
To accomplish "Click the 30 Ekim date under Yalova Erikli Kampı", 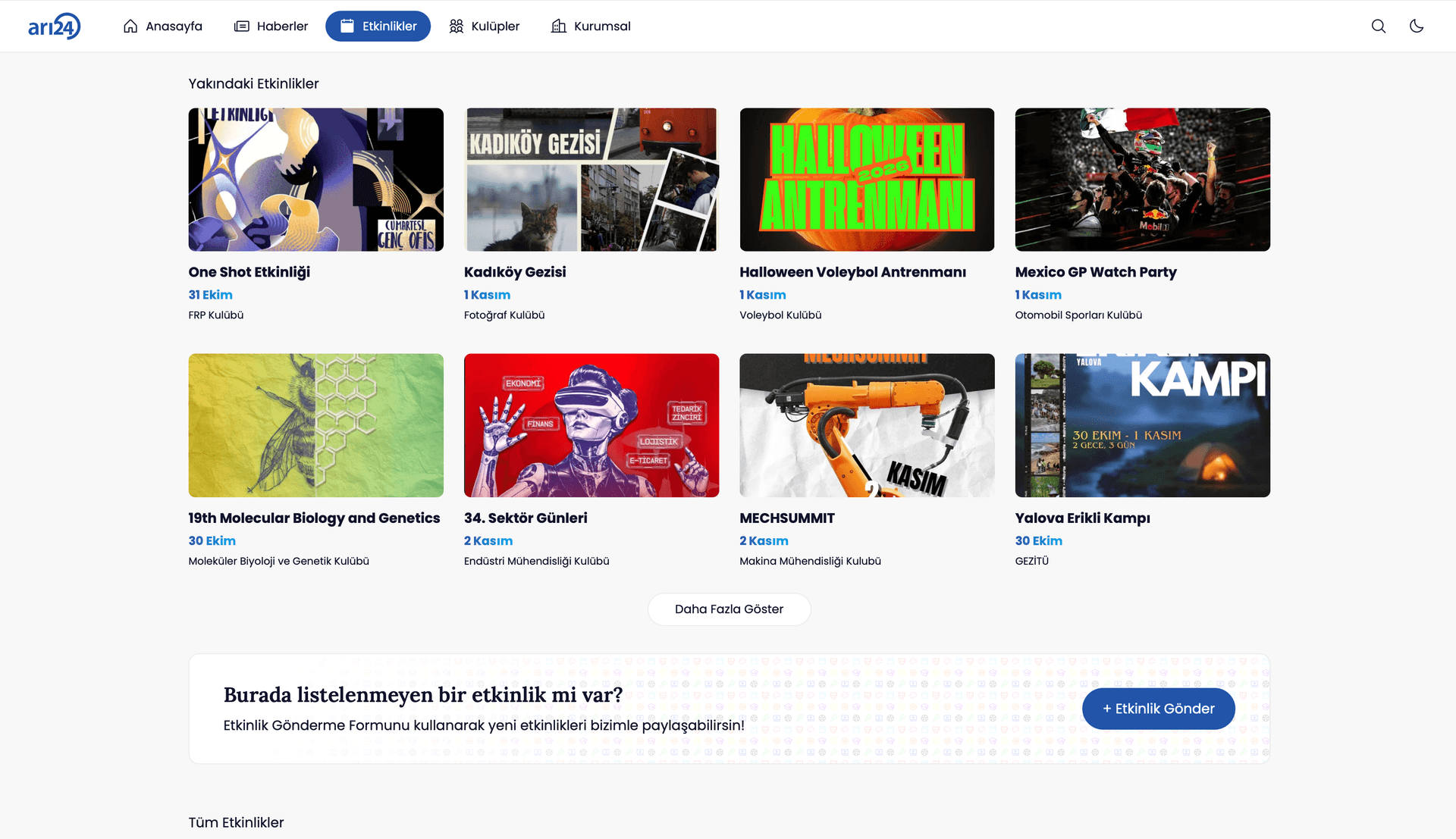I will [x=1039, y=541].
